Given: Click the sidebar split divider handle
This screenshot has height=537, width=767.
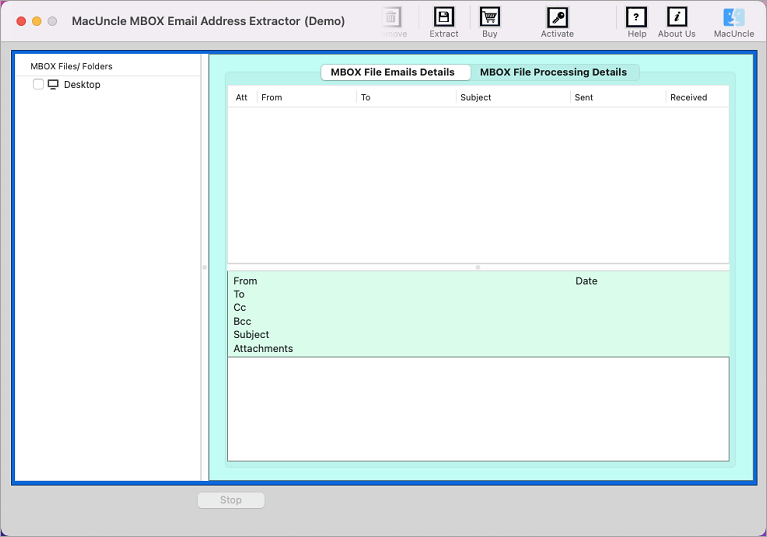Looking at the screenshot, I should coord(204,267).
